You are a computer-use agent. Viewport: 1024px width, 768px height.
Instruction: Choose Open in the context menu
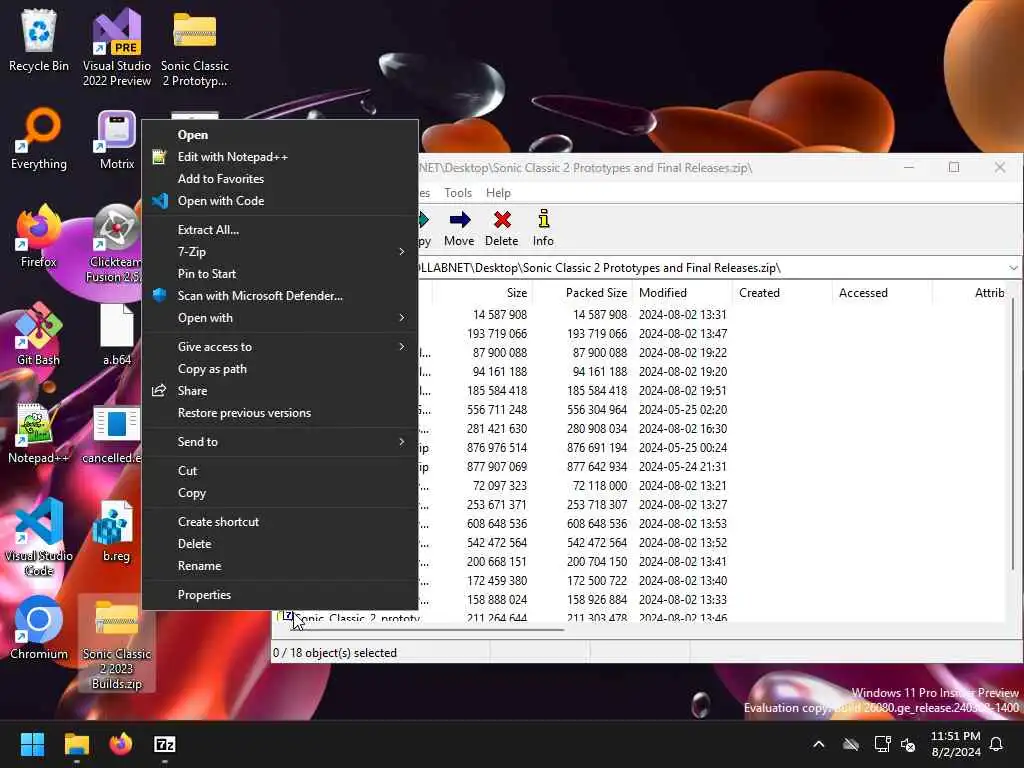[x=280, y=135]
